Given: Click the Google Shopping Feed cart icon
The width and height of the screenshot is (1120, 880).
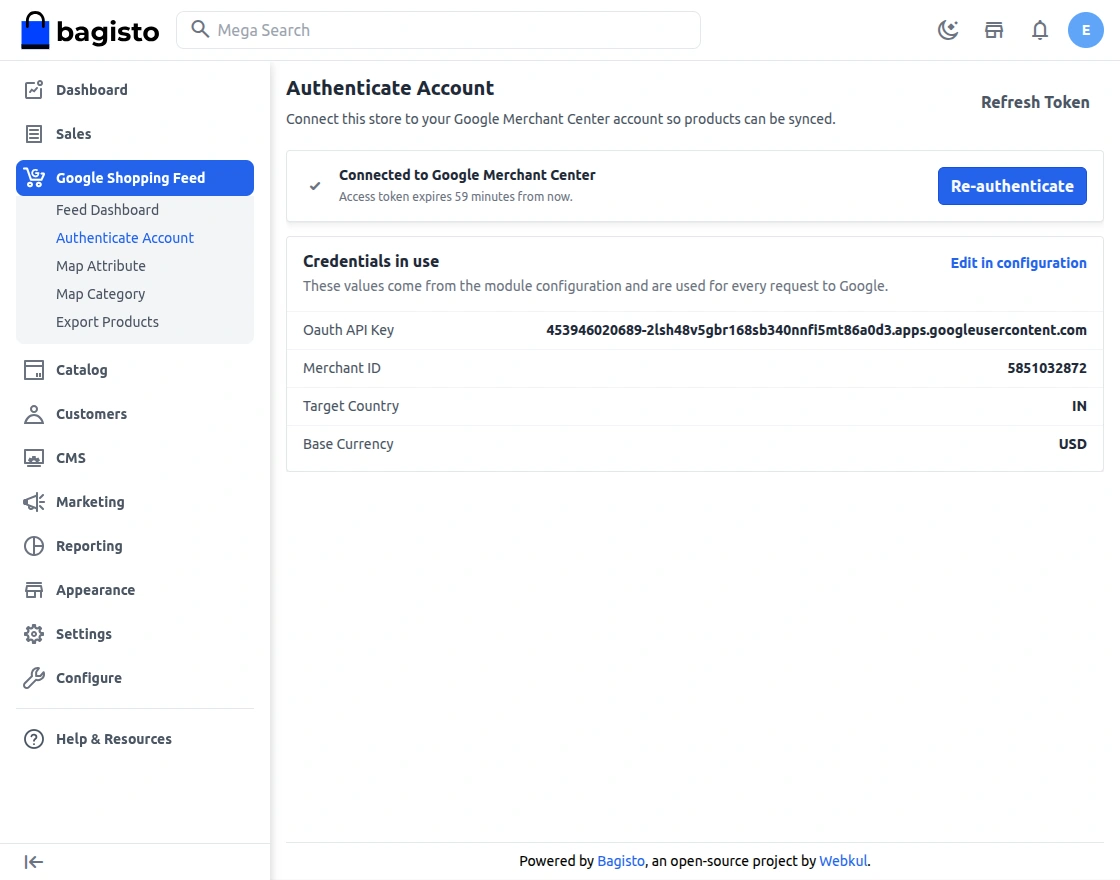Looking at the screenshot, I should (x=34, y=177).
